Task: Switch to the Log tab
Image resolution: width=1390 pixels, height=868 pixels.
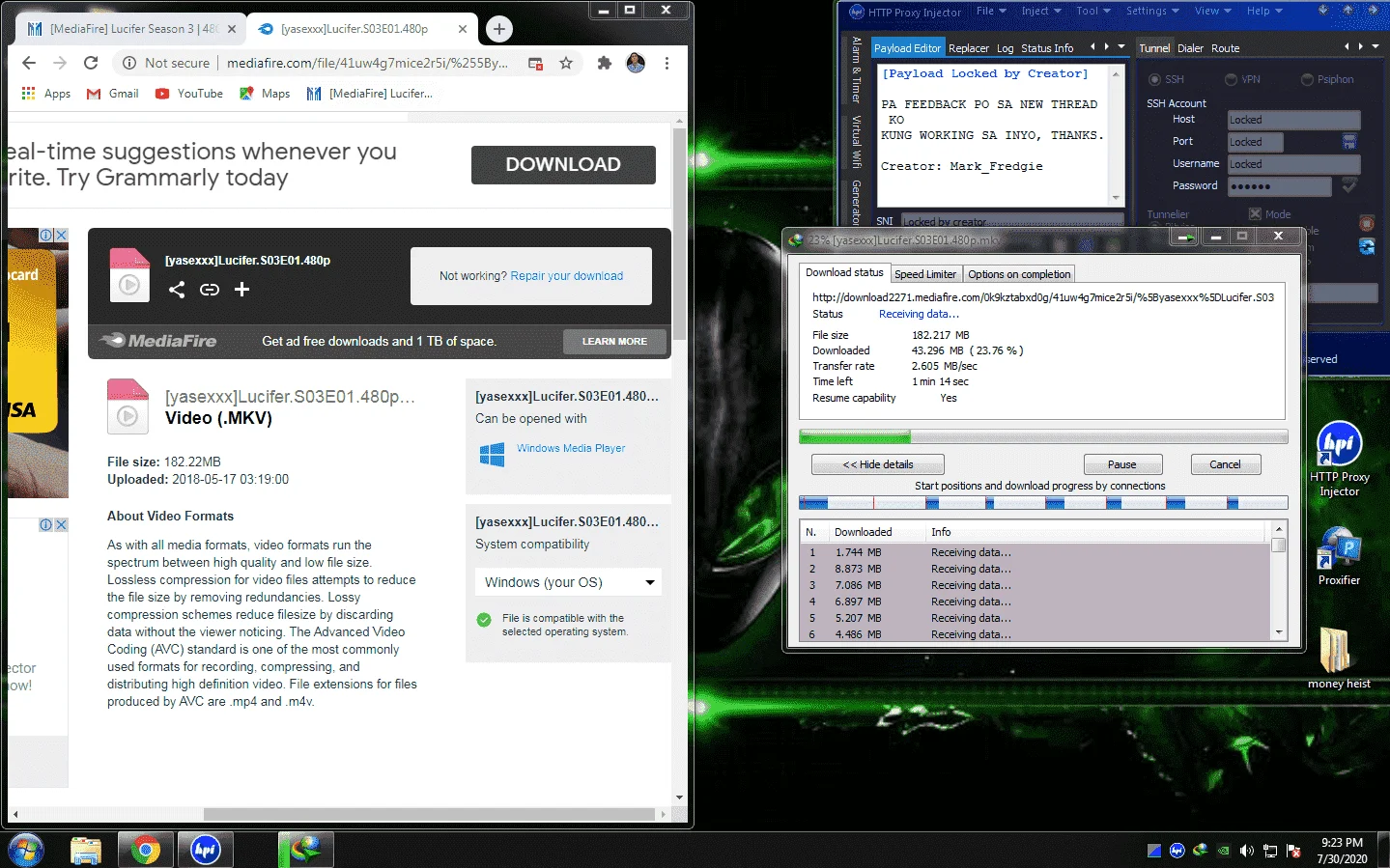Action: coord(1005,48)
